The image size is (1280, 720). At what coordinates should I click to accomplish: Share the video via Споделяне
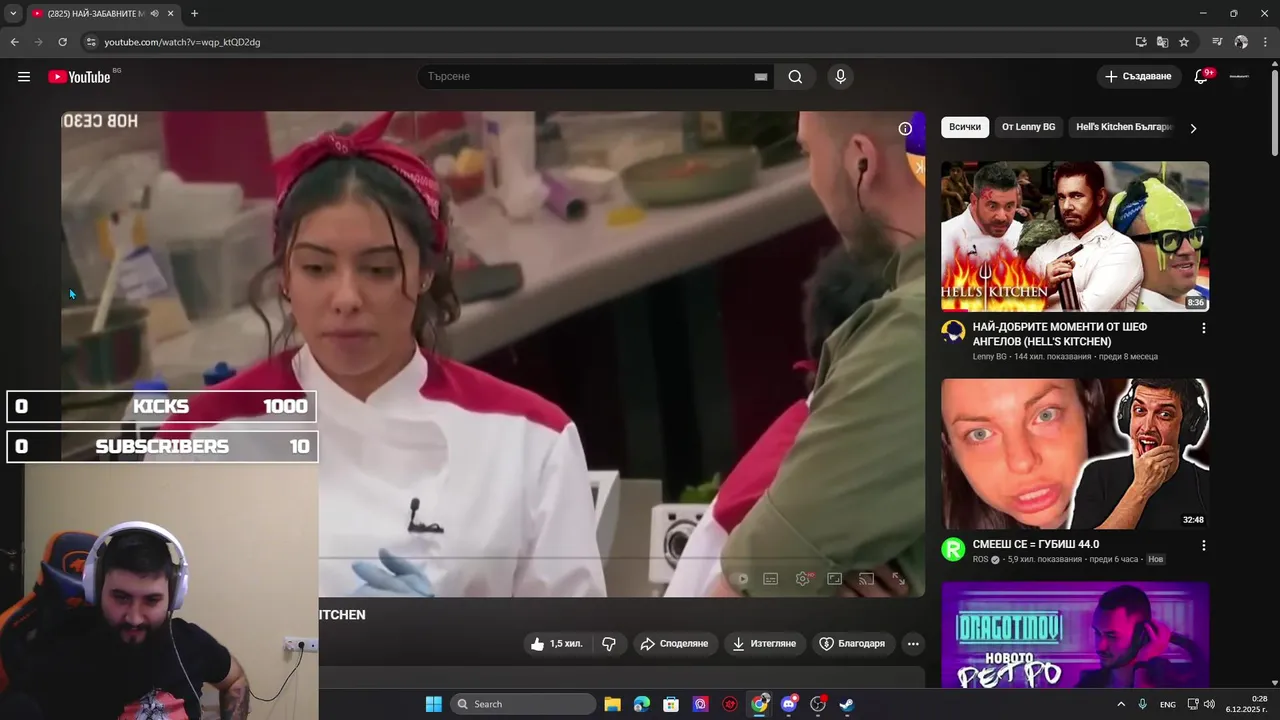click(674, 644)
